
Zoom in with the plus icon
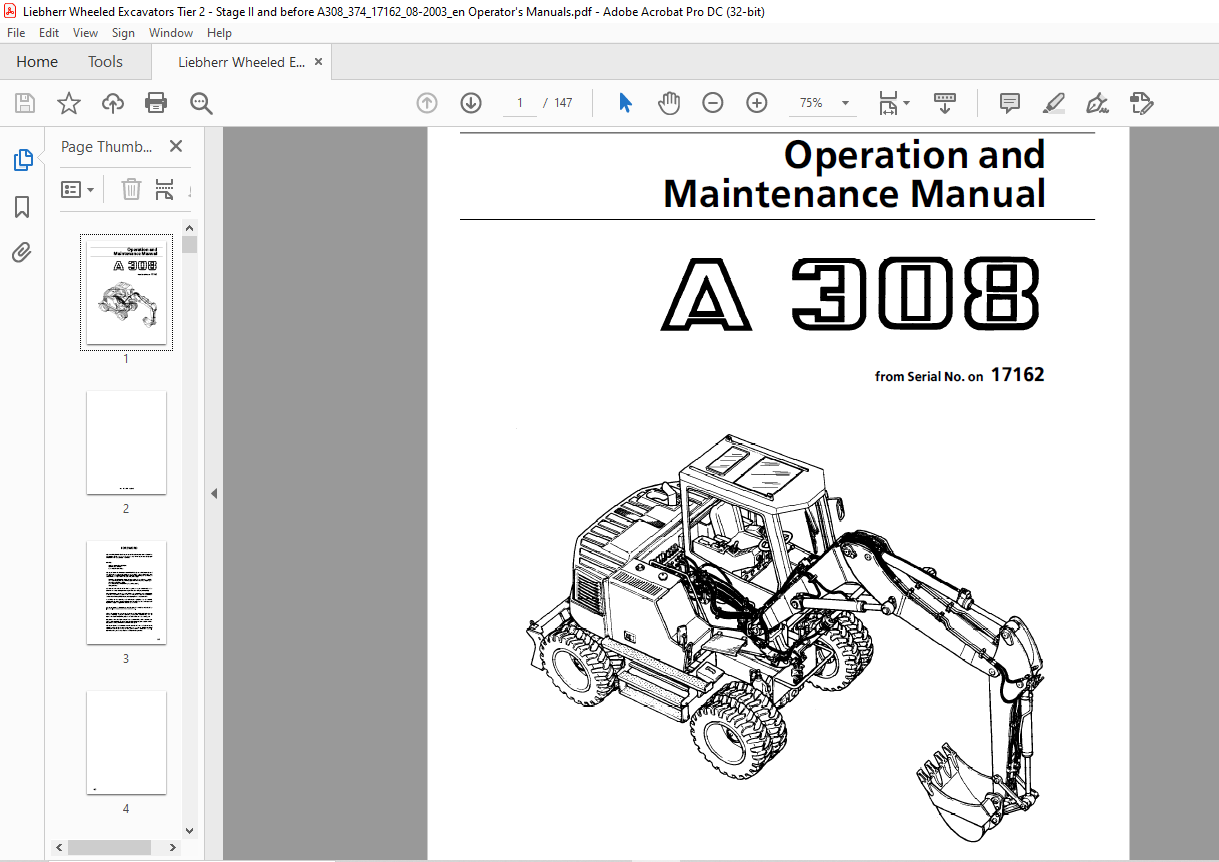pos(757,103)
